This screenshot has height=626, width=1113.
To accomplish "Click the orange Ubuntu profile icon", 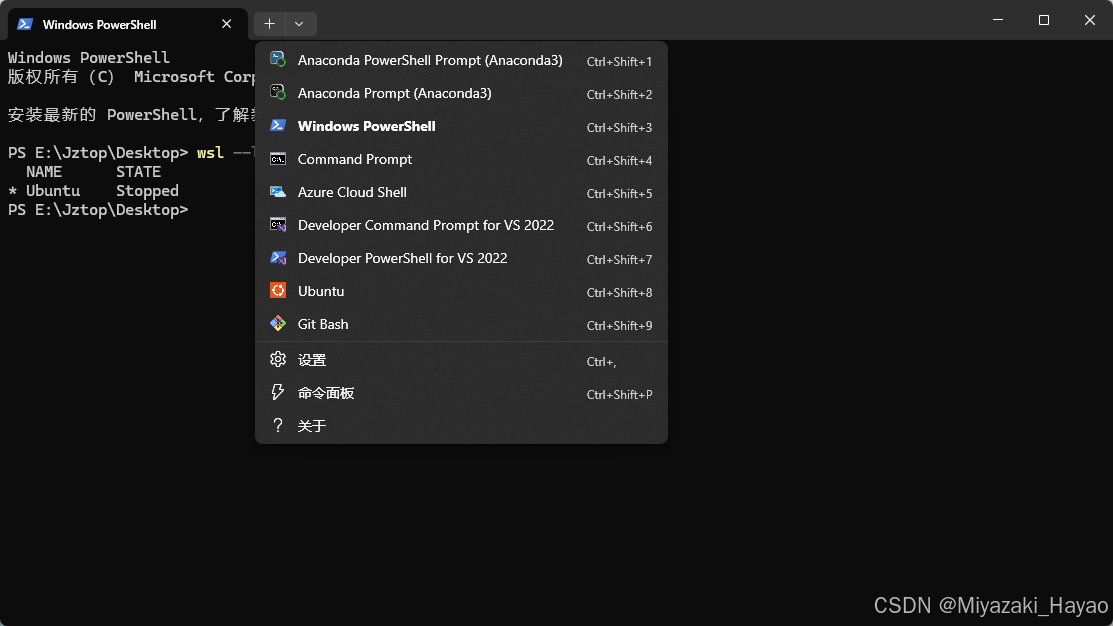I will click(278, 291).
